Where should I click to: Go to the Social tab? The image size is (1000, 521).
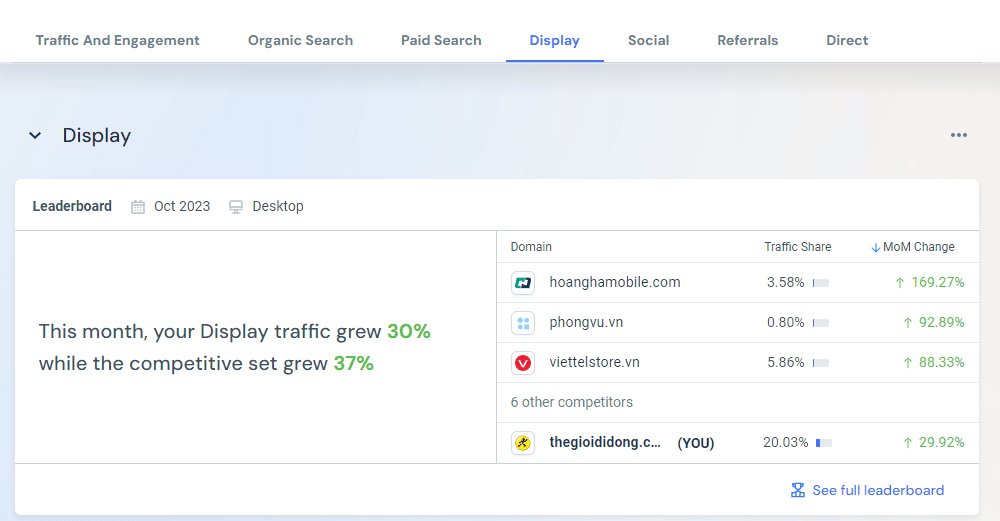tap(649, 40)
